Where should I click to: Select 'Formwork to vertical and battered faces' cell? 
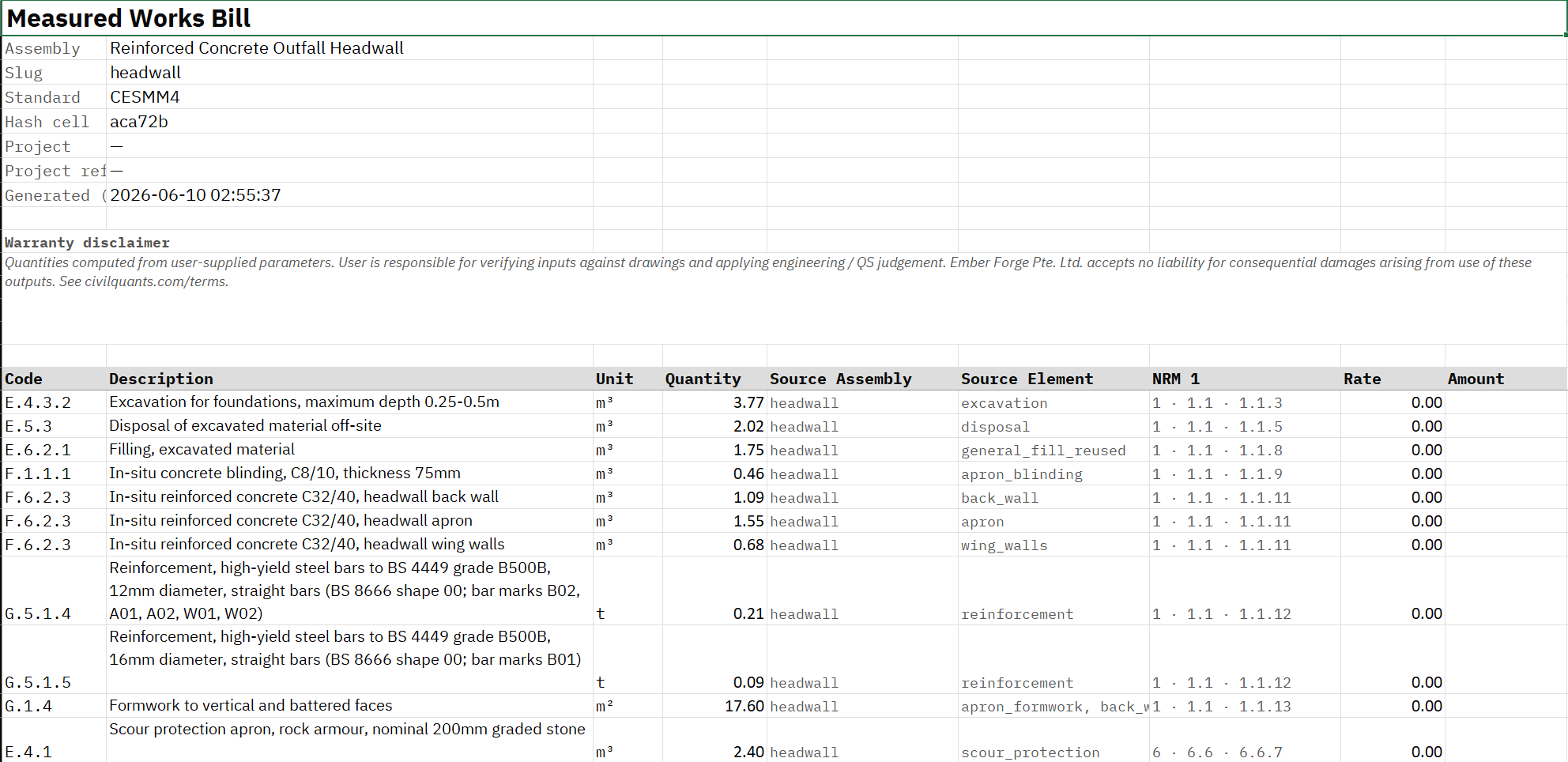(349, 706)
